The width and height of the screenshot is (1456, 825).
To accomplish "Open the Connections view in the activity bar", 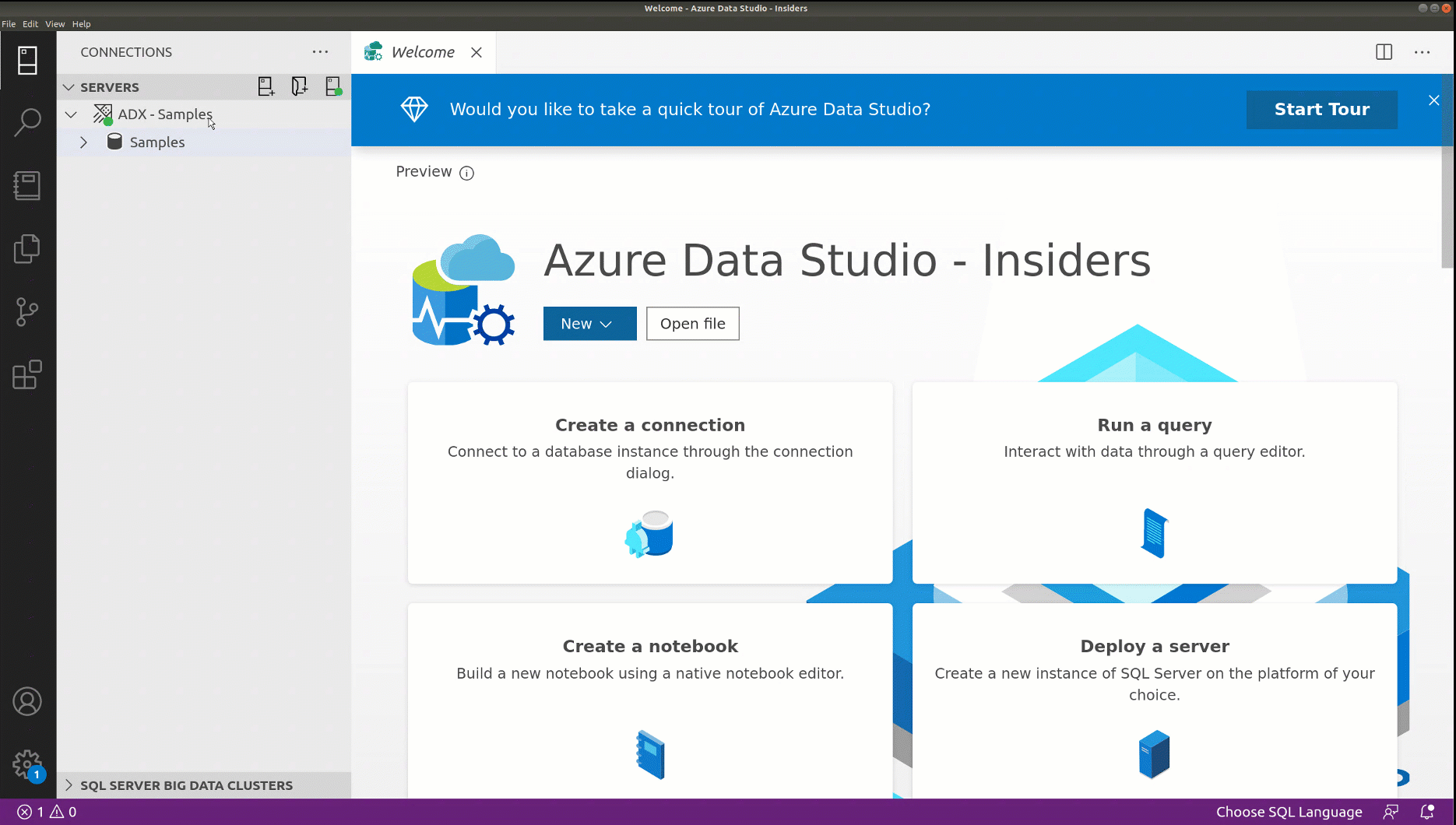I will pos(28,60).
